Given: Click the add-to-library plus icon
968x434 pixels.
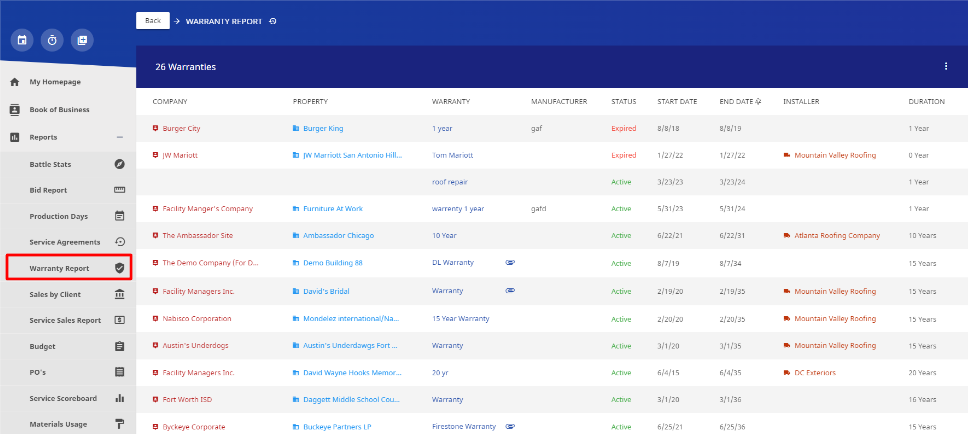Looking at the screenshot, I should point(82,40).
